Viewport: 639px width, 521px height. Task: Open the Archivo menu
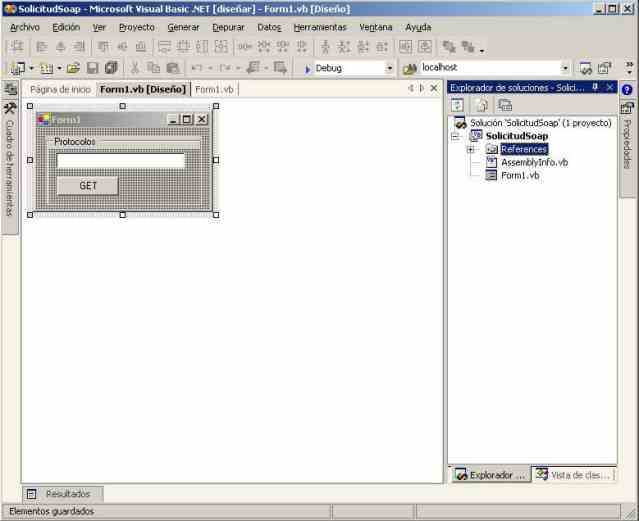coord(24,27)
